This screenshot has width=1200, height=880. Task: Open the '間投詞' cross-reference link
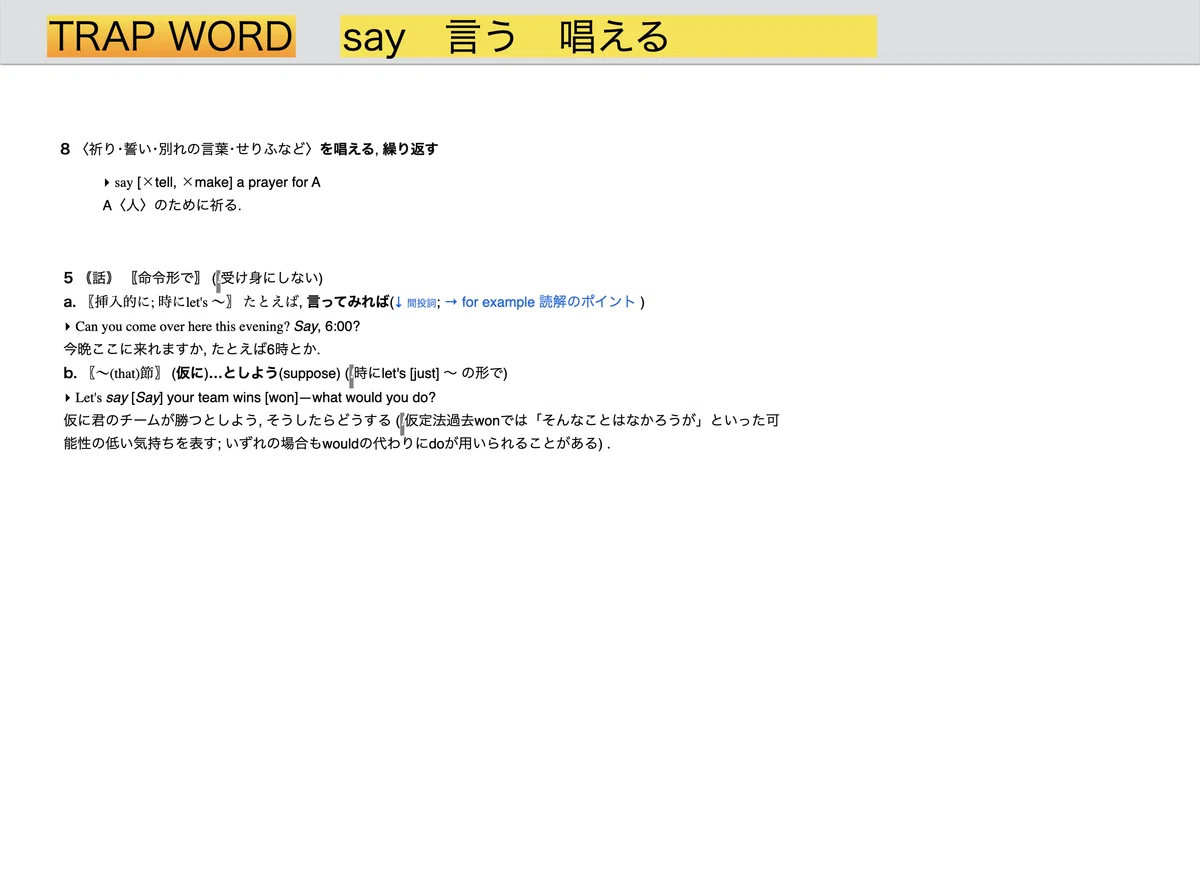pos(422,303)
